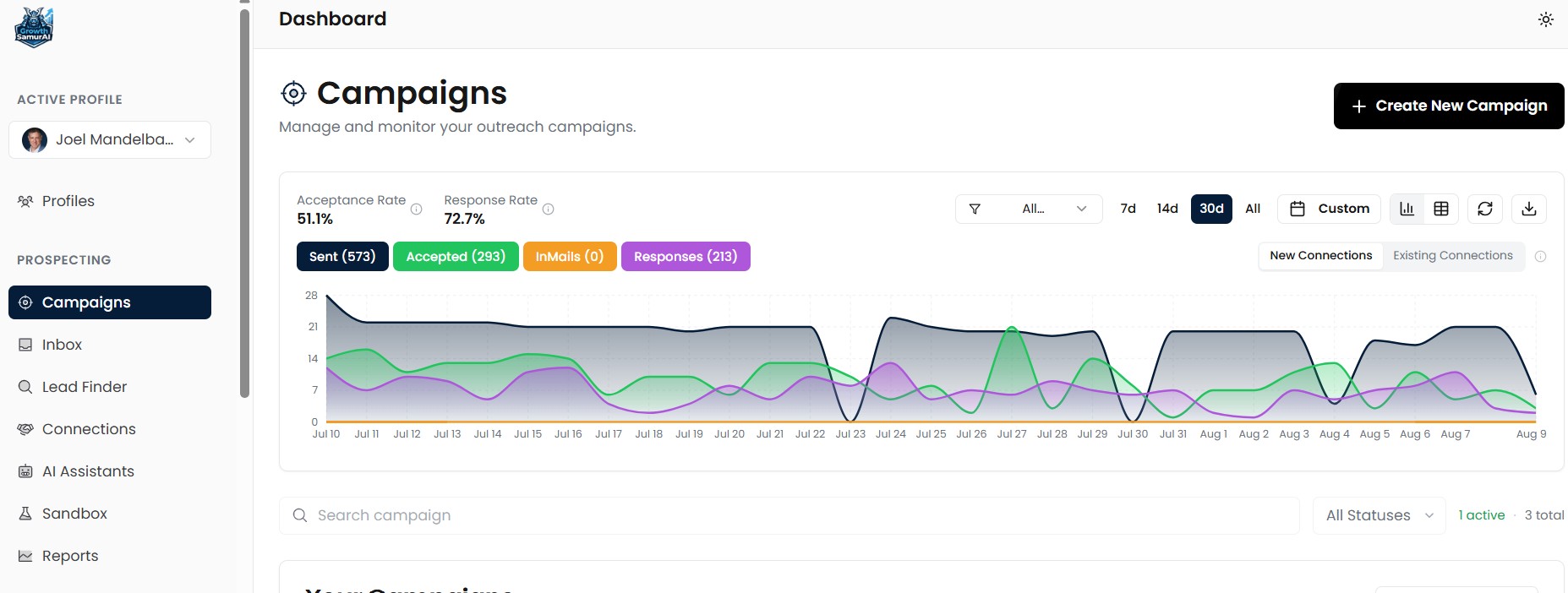1568x593 pixels.
Task: Open the All Statuses dropdown
Action: [1380, 515]
